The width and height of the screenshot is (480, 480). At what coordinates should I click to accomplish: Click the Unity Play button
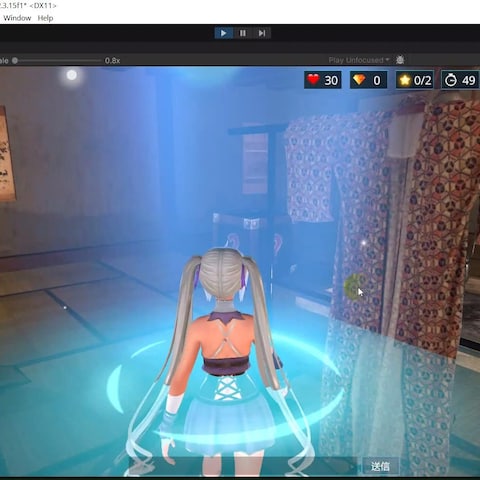point(223,33)
